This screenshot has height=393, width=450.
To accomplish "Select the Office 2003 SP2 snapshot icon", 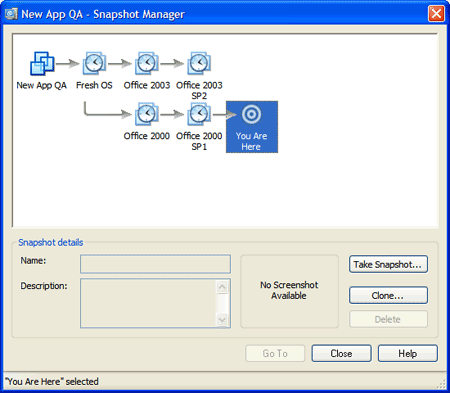I will [199, 63].
